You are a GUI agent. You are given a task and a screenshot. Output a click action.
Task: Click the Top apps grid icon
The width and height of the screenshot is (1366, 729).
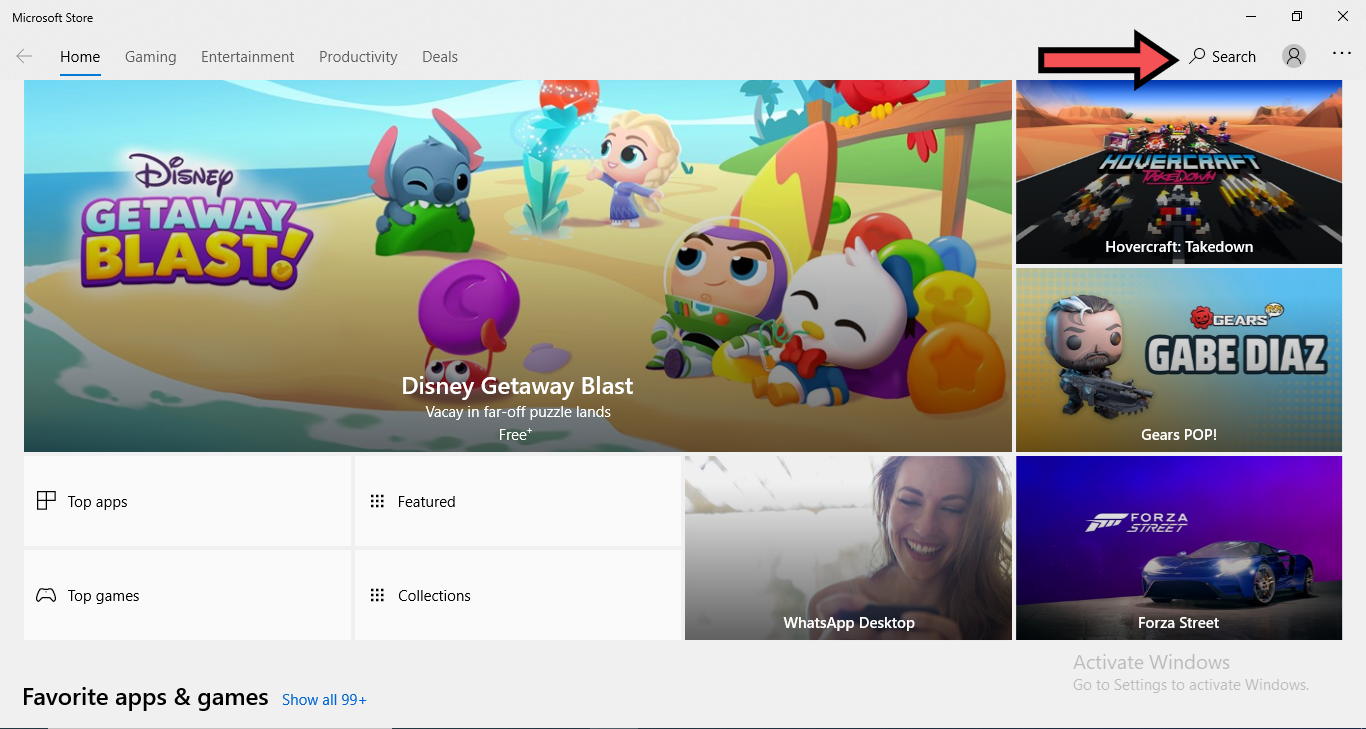click(46, 501)
